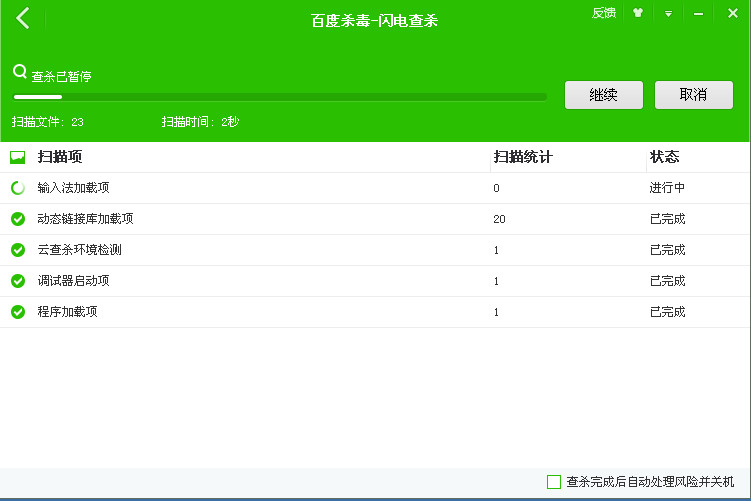
Task: Click the 百度杀毒-闪电查杀 title text
Action: (374, 21)
